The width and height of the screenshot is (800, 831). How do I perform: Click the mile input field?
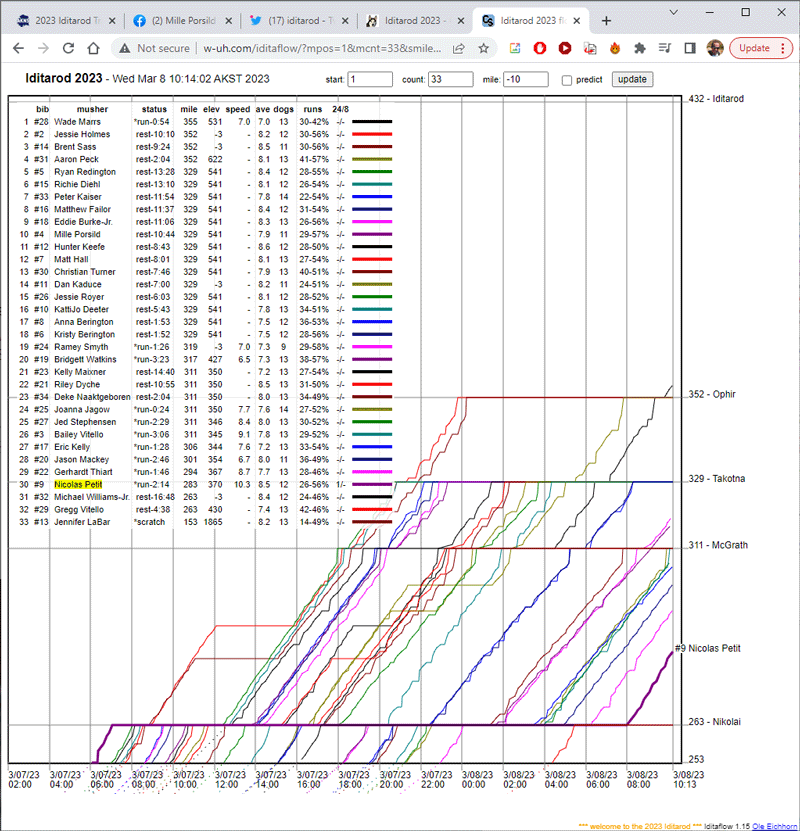click(526, 79)
